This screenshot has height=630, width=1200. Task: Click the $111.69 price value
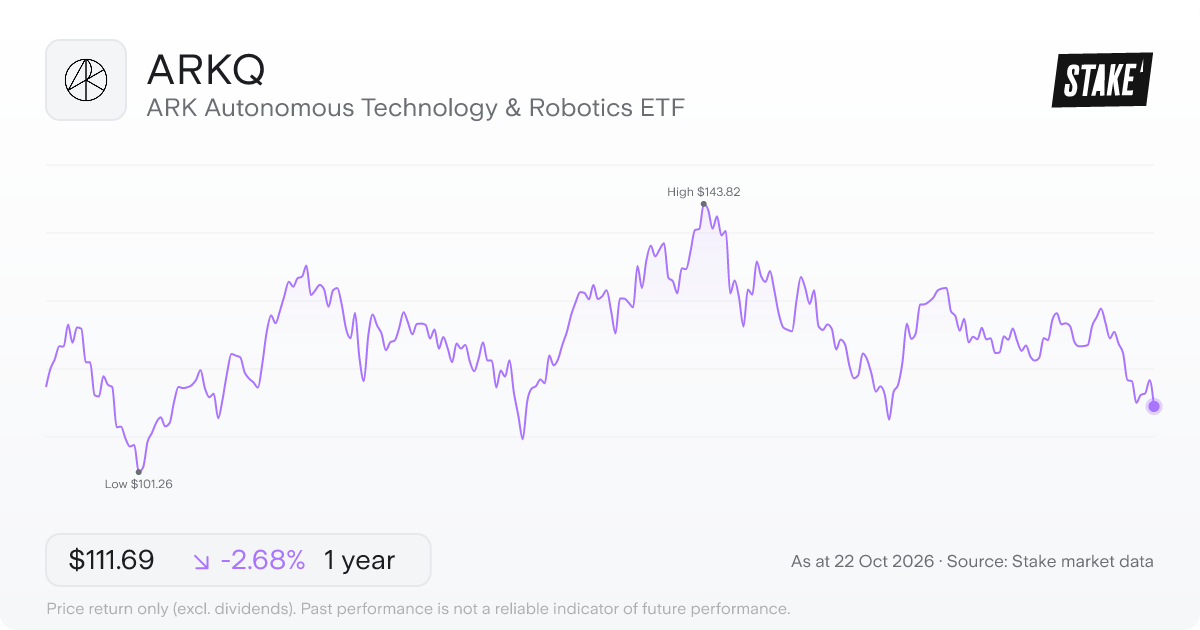pyautogui.click(x=111, y=560)
